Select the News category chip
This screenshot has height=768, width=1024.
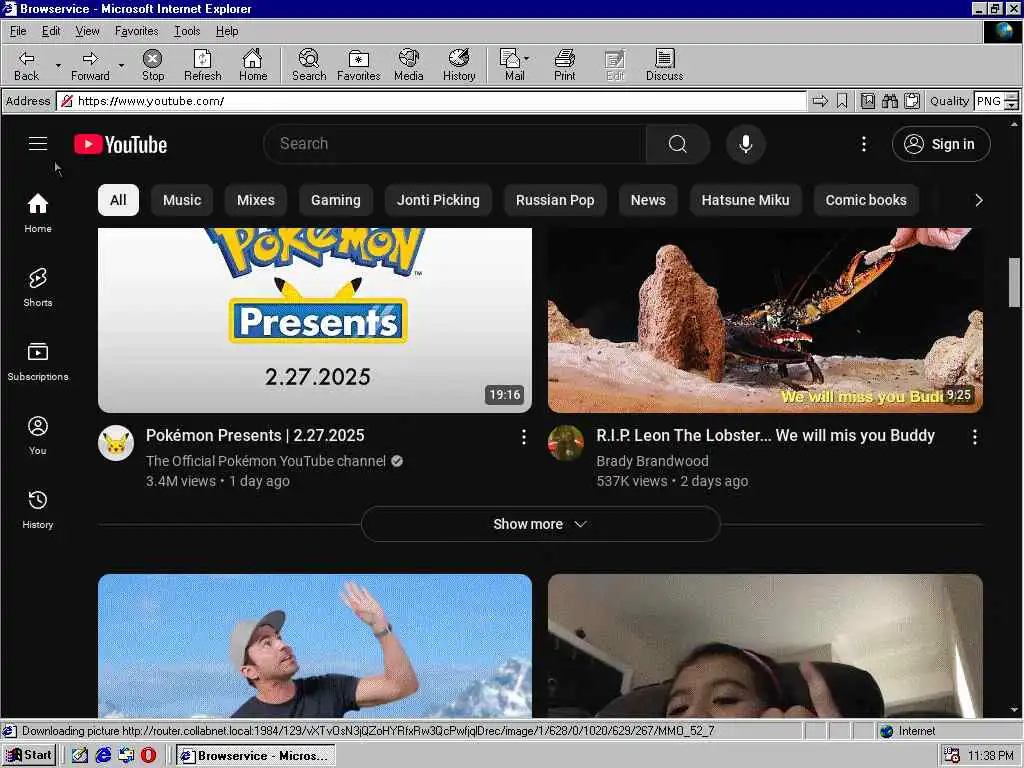point(648,200)
